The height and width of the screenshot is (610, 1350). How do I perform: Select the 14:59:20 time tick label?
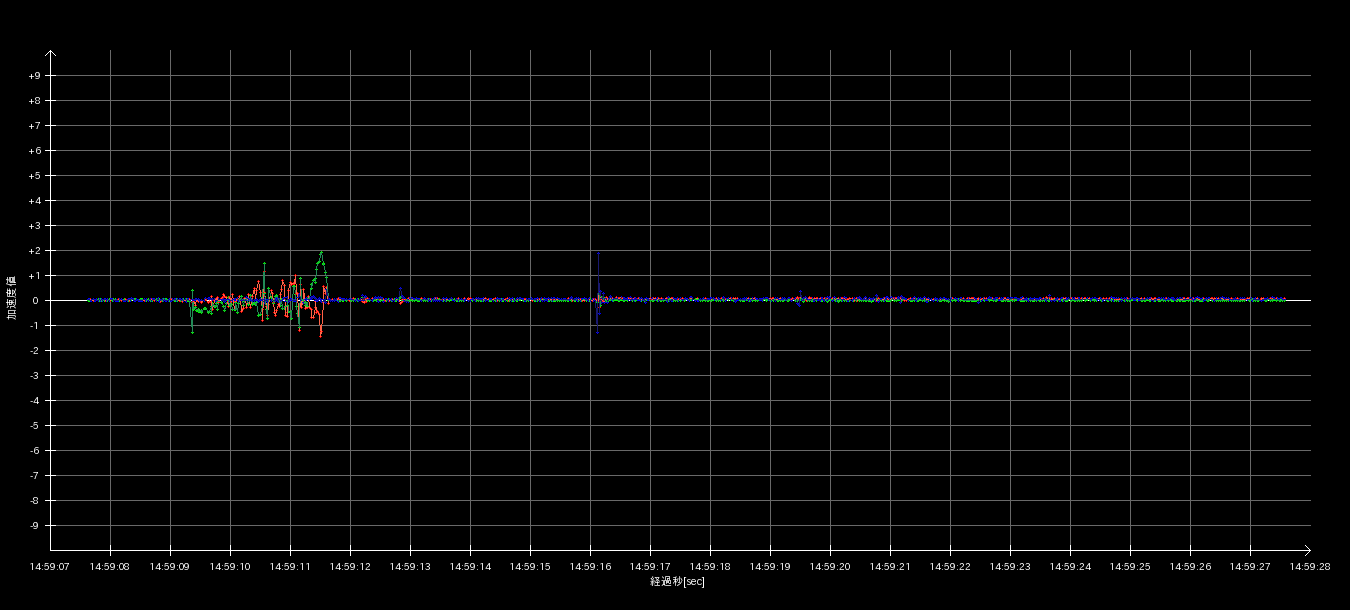[830, 566]
